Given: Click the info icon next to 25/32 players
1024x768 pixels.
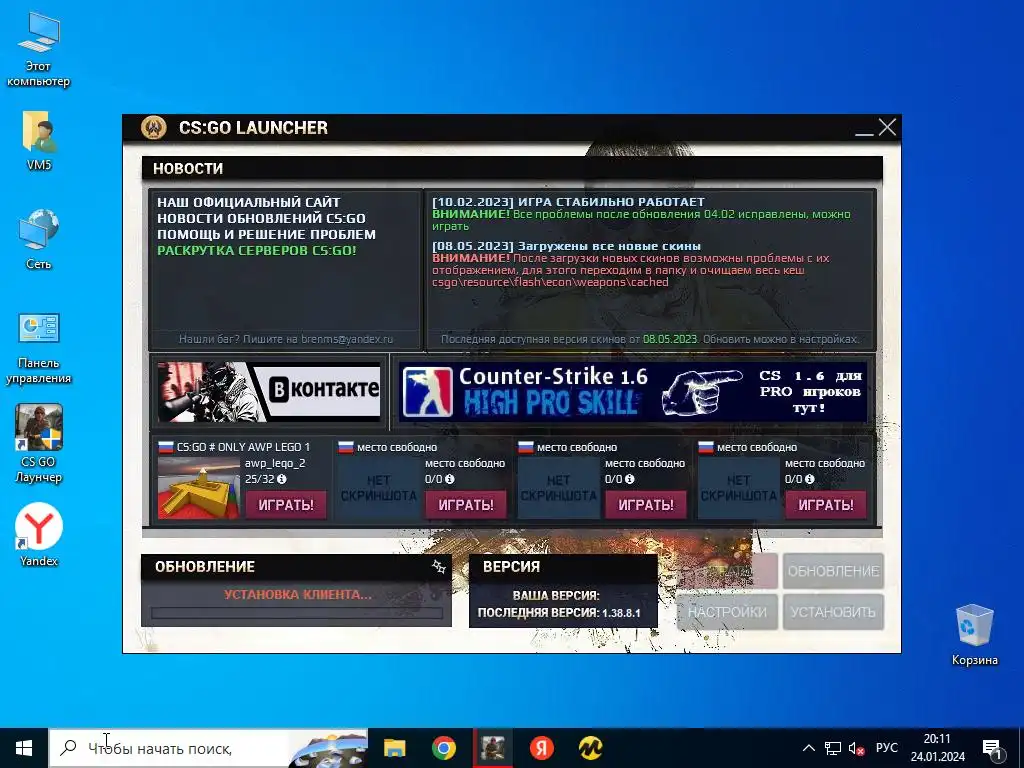Looking at the screenshot, I should [281, 479].
